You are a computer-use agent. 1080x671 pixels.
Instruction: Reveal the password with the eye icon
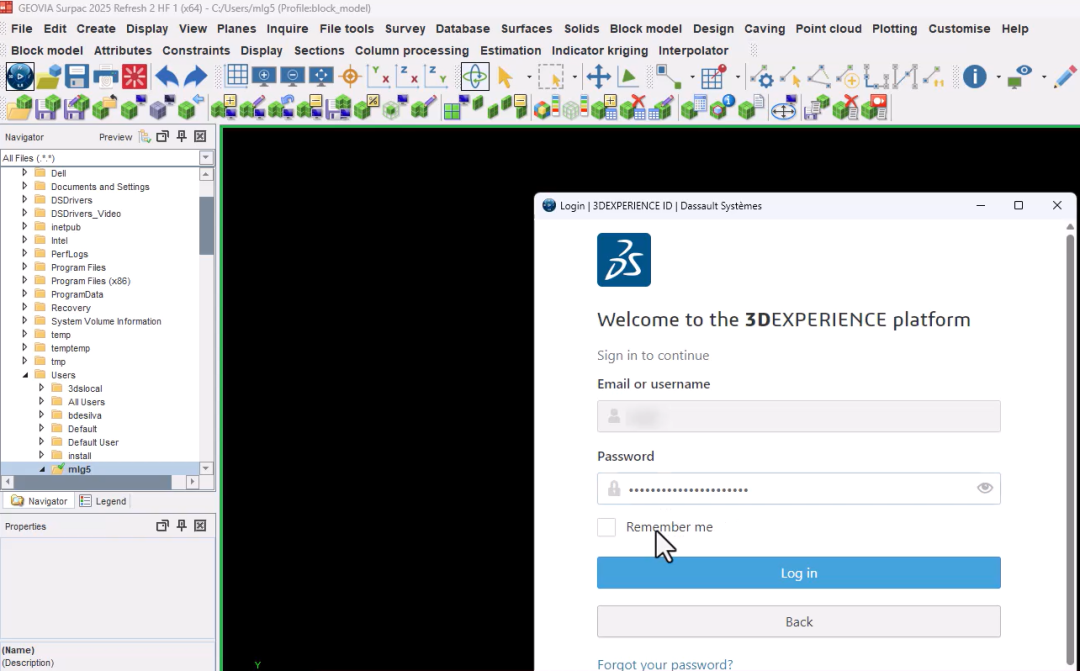point(985,488)
